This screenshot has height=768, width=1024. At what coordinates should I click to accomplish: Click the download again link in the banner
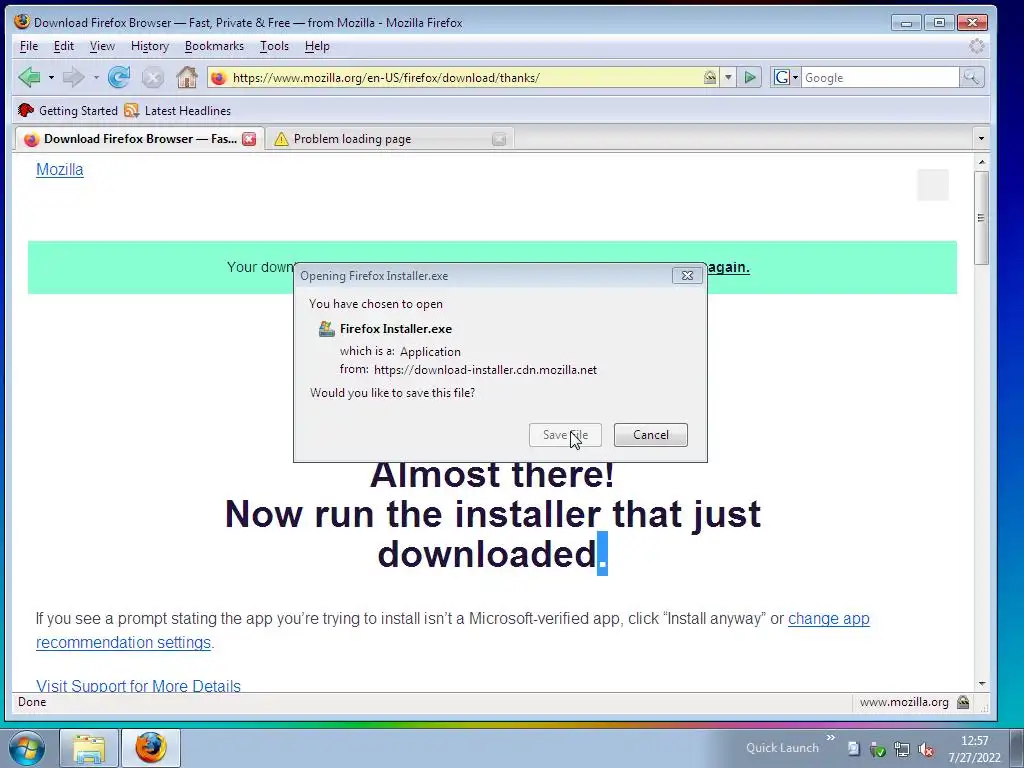pos(728,267)
